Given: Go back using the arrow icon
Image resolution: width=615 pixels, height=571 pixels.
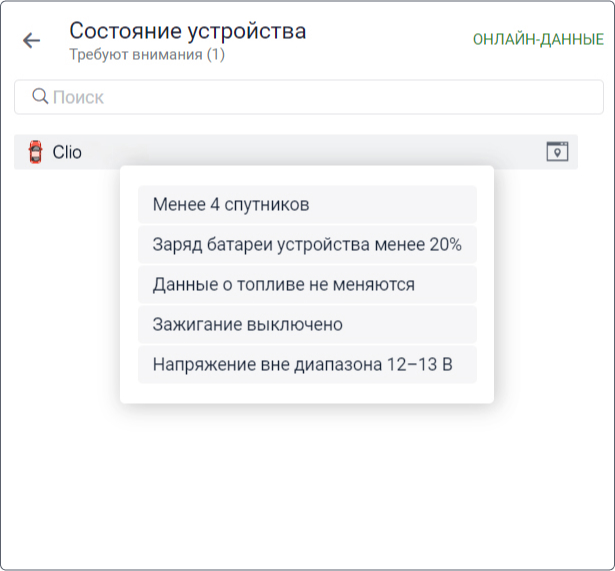Looking at the screenshot, I should tap(31, 40).
